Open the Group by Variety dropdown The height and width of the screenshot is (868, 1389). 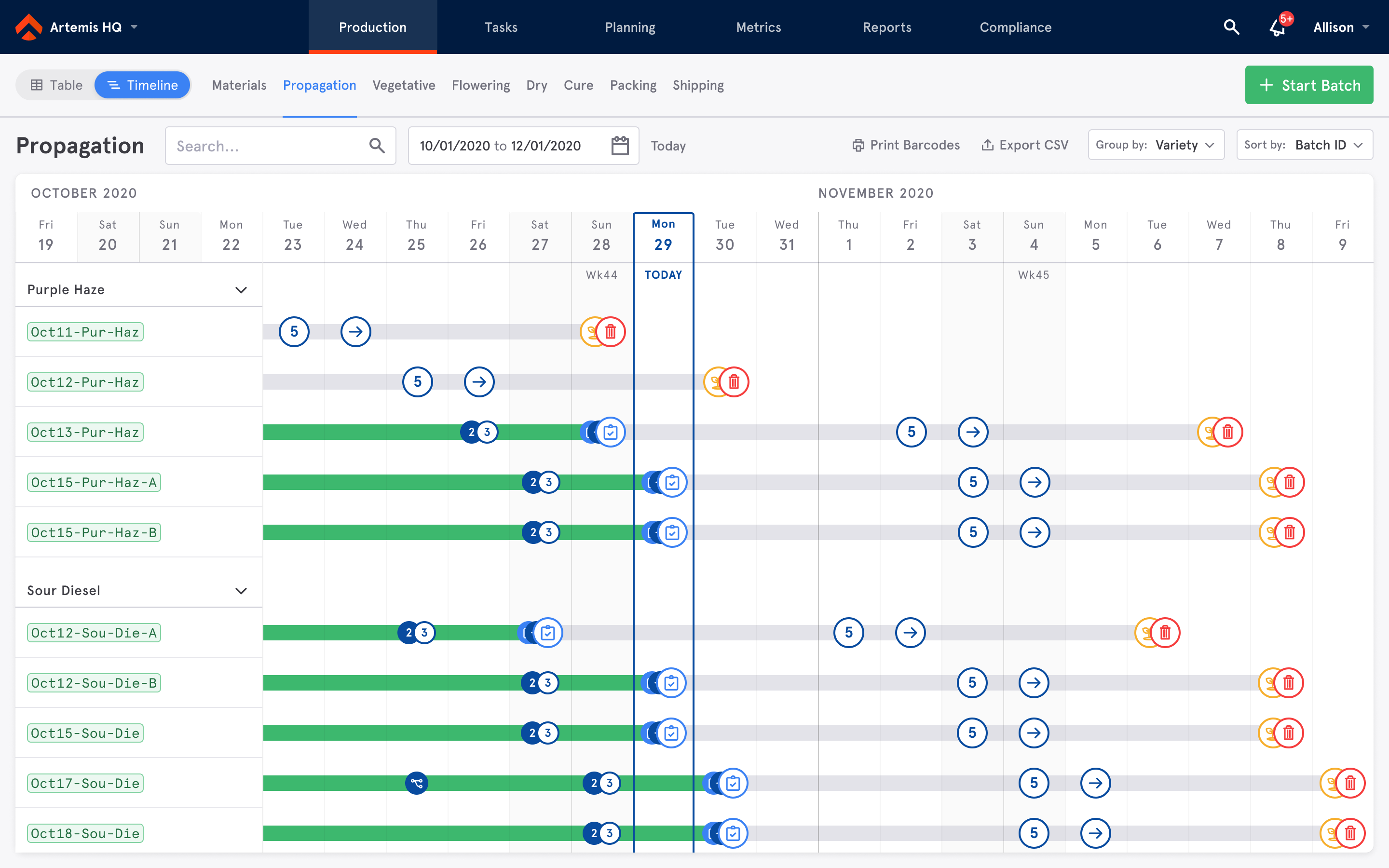click(x=1156, y=145)
